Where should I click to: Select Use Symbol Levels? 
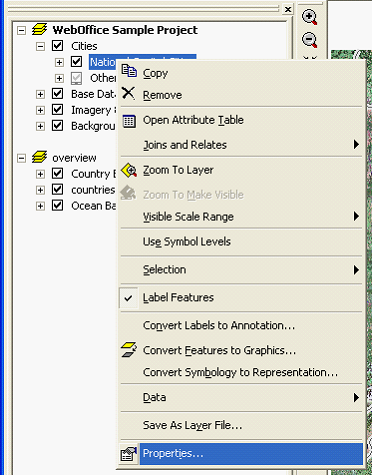pyautogui.click(x=241, y=242)
